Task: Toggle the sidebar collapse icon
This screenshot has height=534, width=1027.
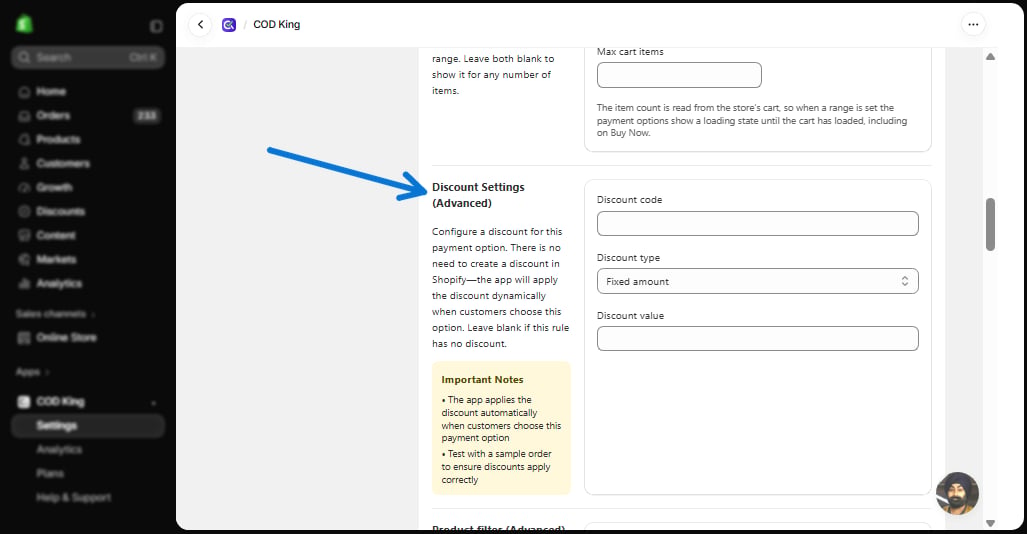Action: pyautogui.click(x=156, y=26)
